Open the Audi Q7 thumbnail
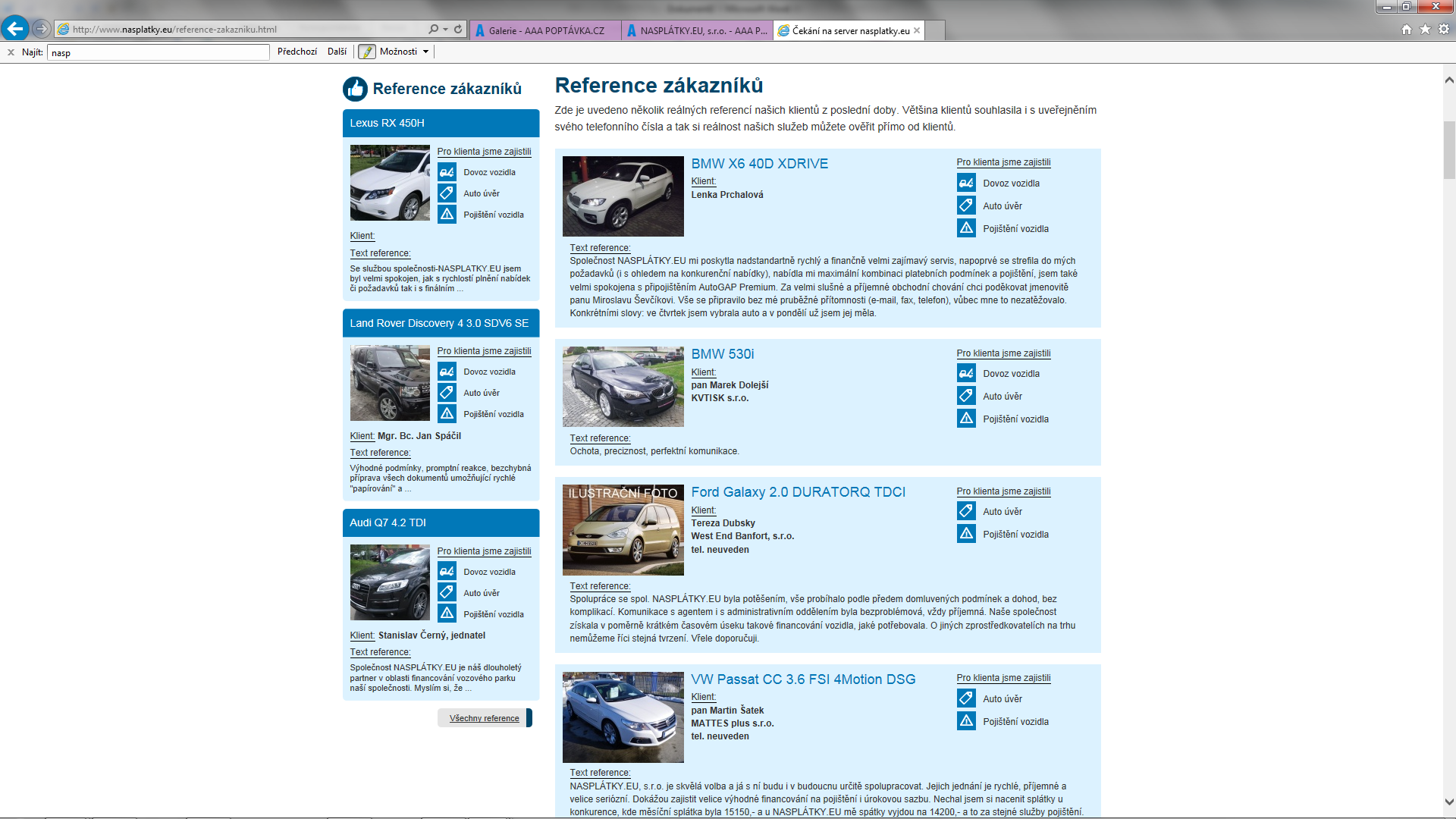 pyautogui.click(x=390, y=582)
